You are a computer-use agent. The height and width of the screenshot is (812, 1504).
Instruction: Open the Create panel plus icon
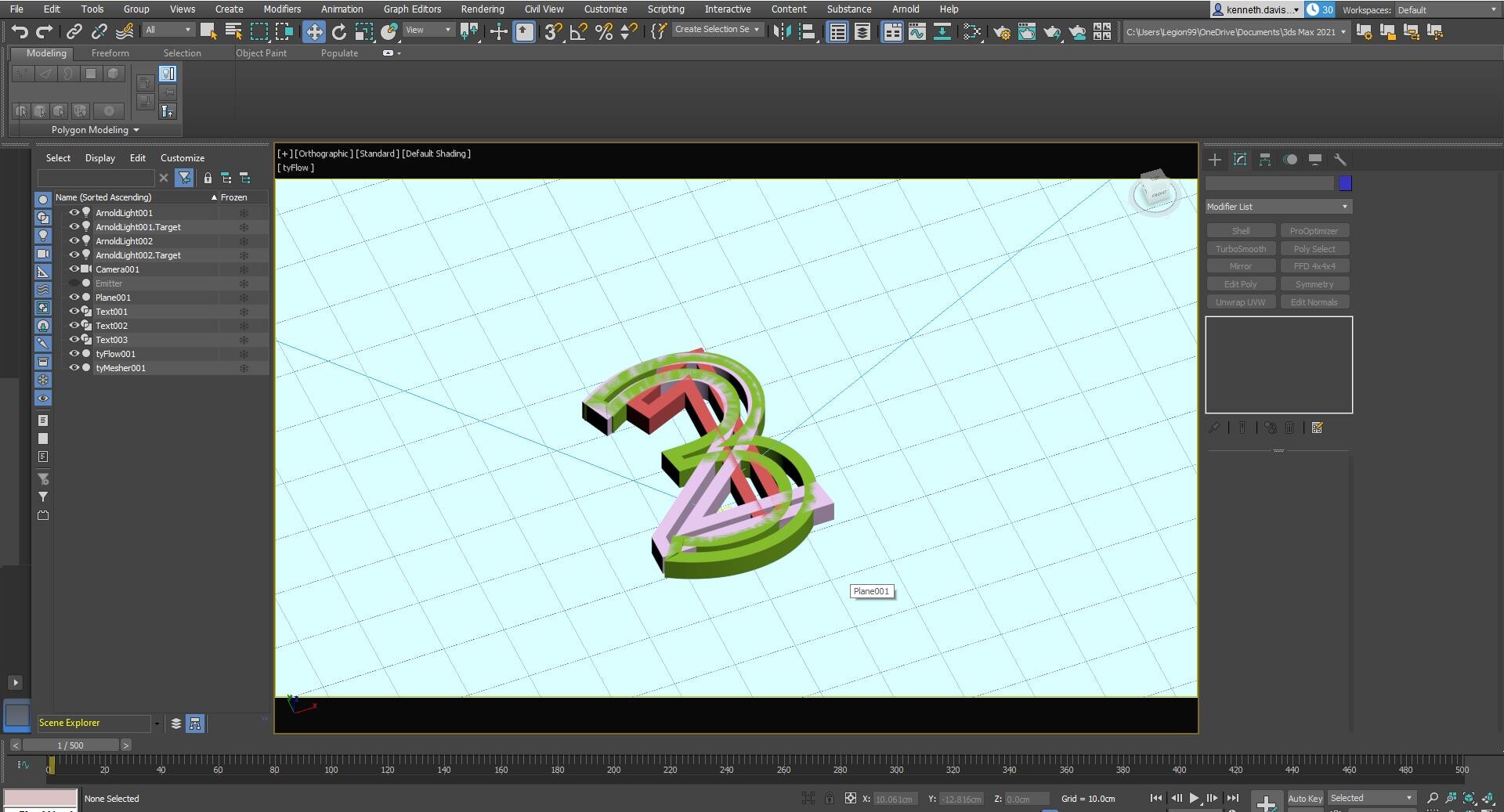1214,160
